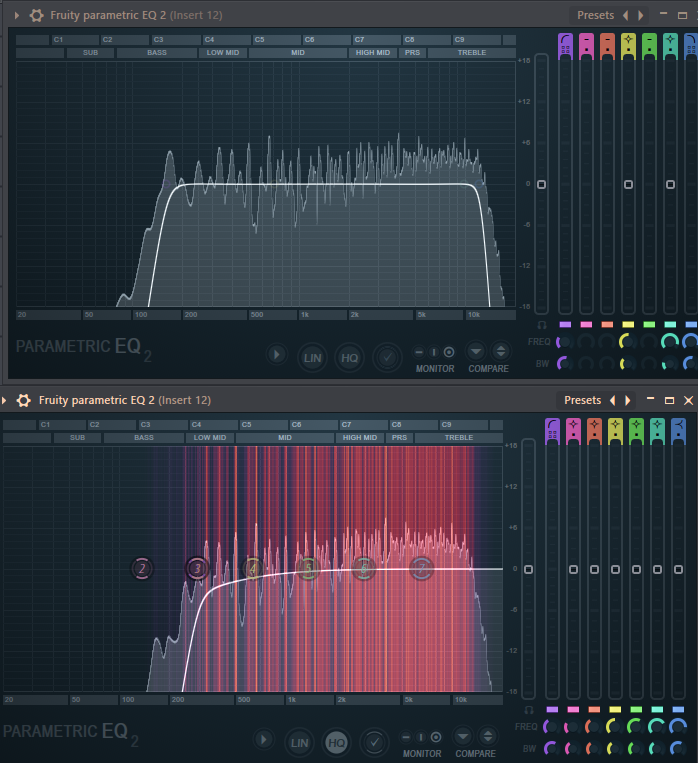Open plugin options gear in top EQ window
The width and height of the screenshot is (698, 763).
(37, 15)
